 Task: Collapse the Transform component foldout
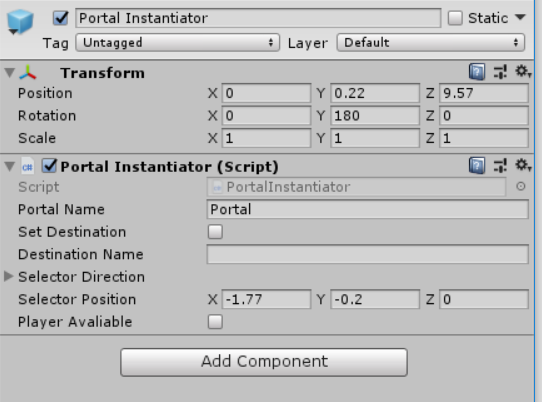[10, 73]
